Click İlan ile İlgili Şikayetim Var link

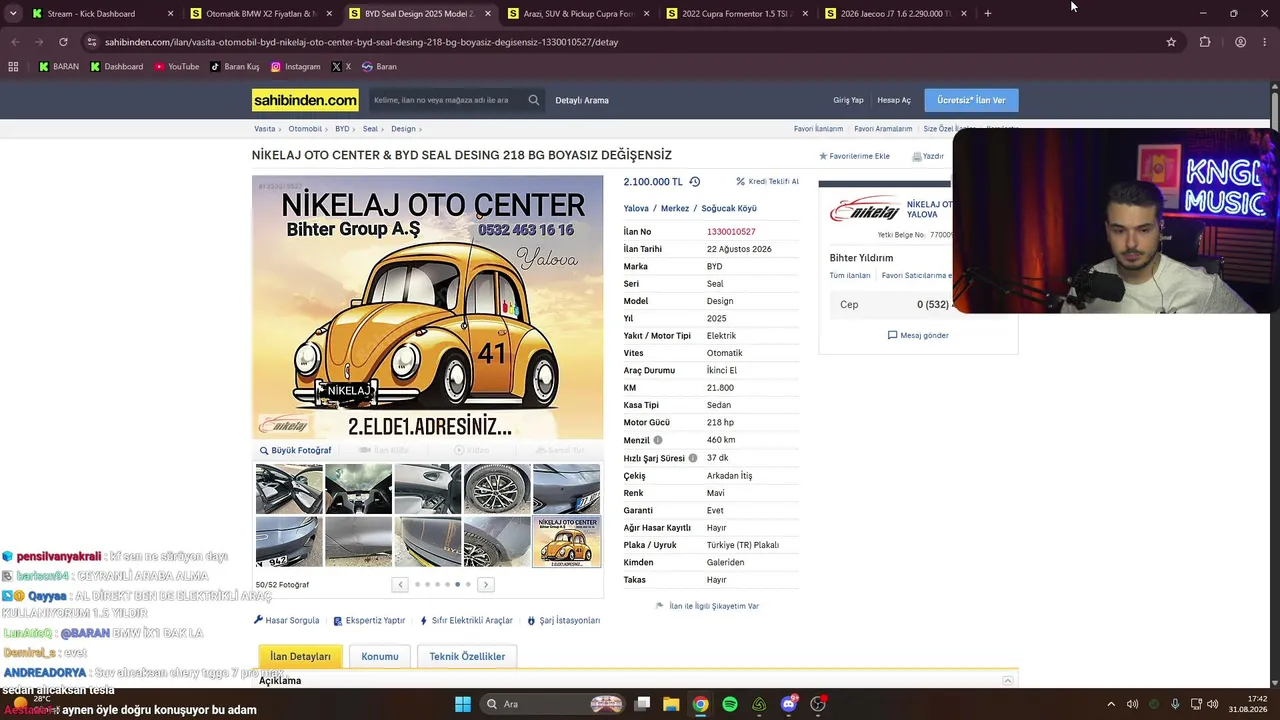pyautogui.click(x=707, y=606)
